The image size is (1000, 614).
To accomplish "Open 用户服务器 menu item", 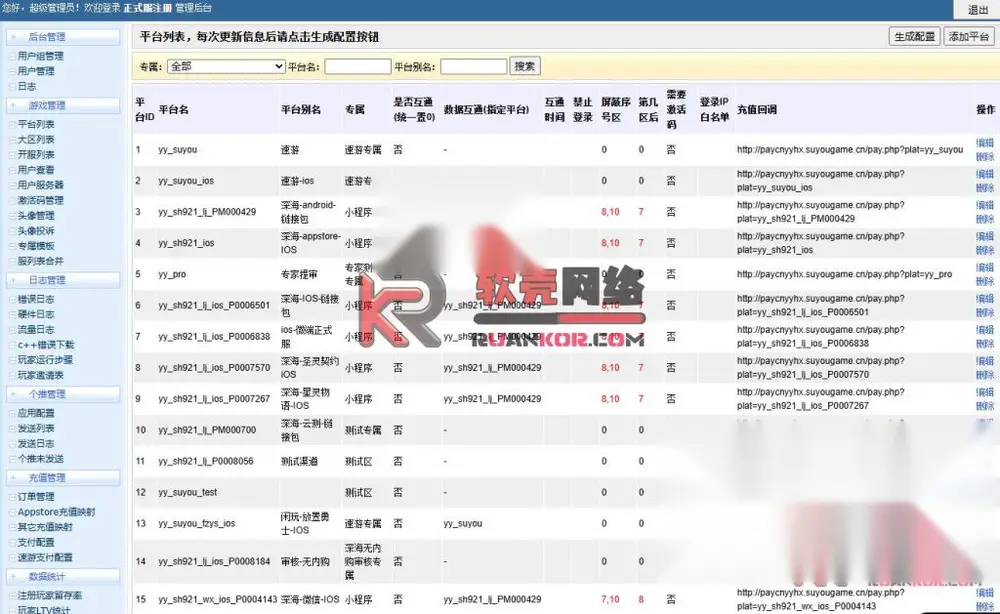I will pos(40,185).
